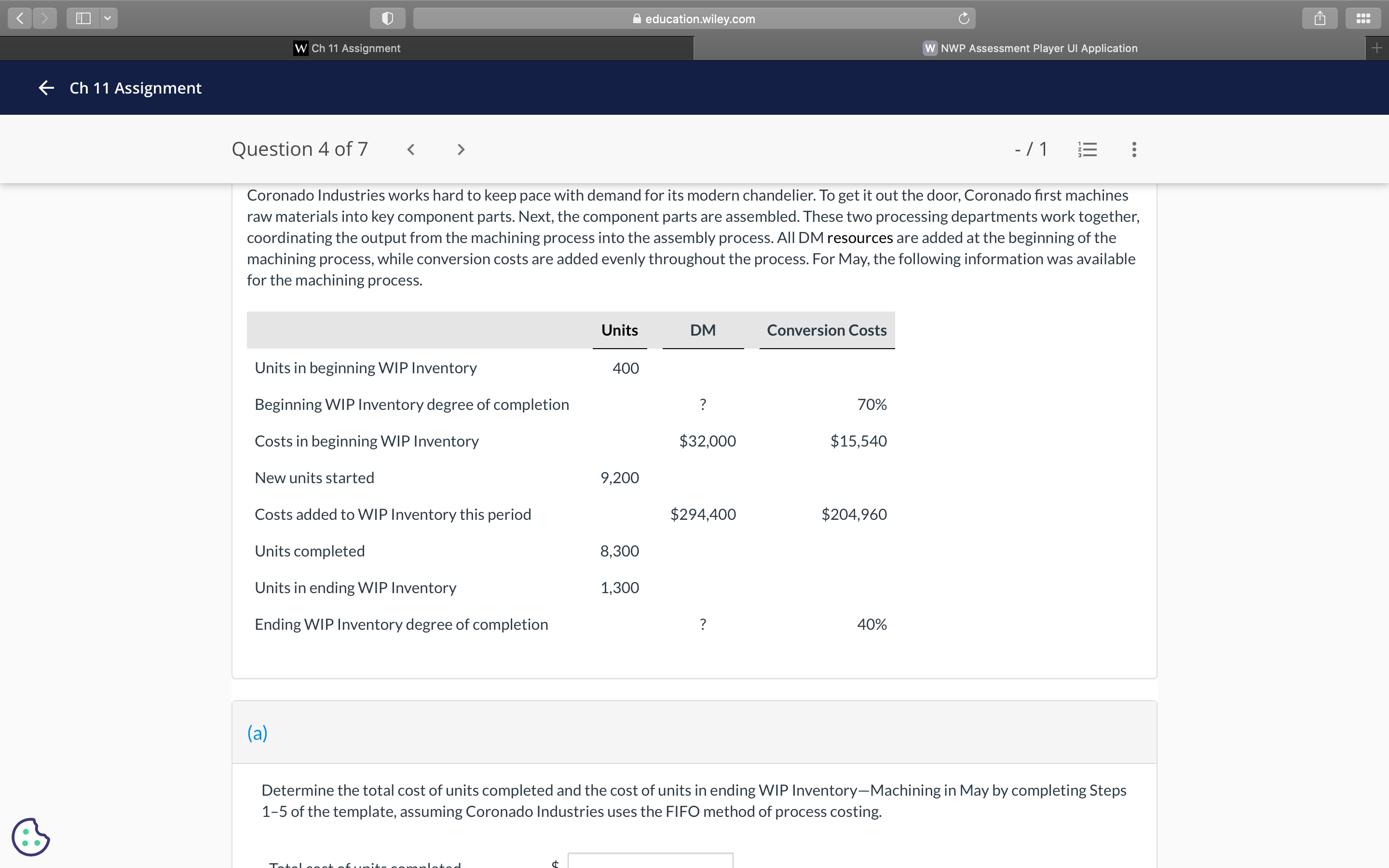Navigate forward in browser history
1389x868 pixels.
tap(44, 18)
